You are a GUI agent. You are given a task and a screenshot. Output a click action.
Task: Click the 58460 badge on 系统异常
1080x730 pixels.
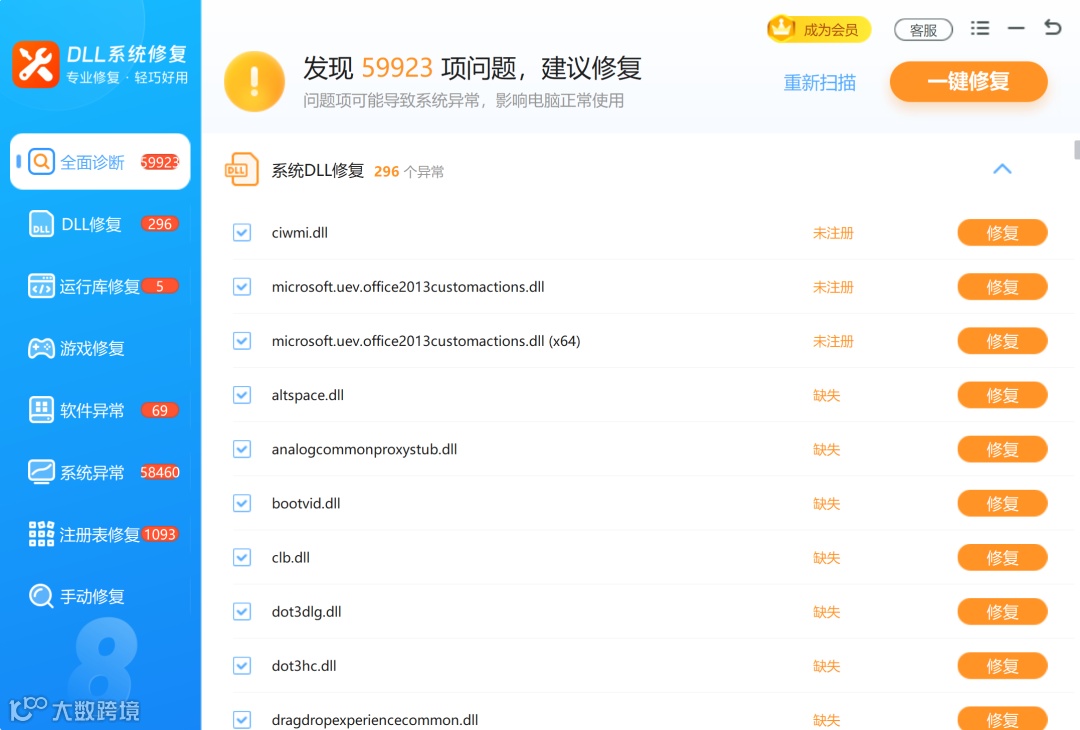[160, 472]
